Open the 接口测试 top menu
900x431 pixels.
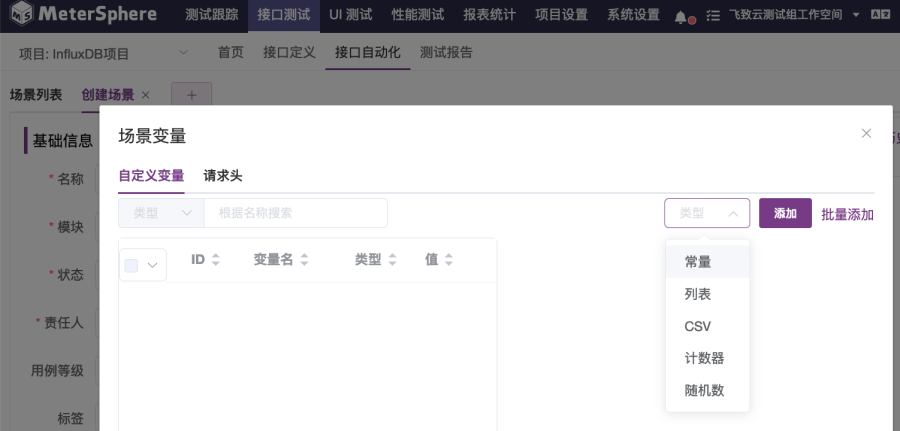[x=284, y=15]
